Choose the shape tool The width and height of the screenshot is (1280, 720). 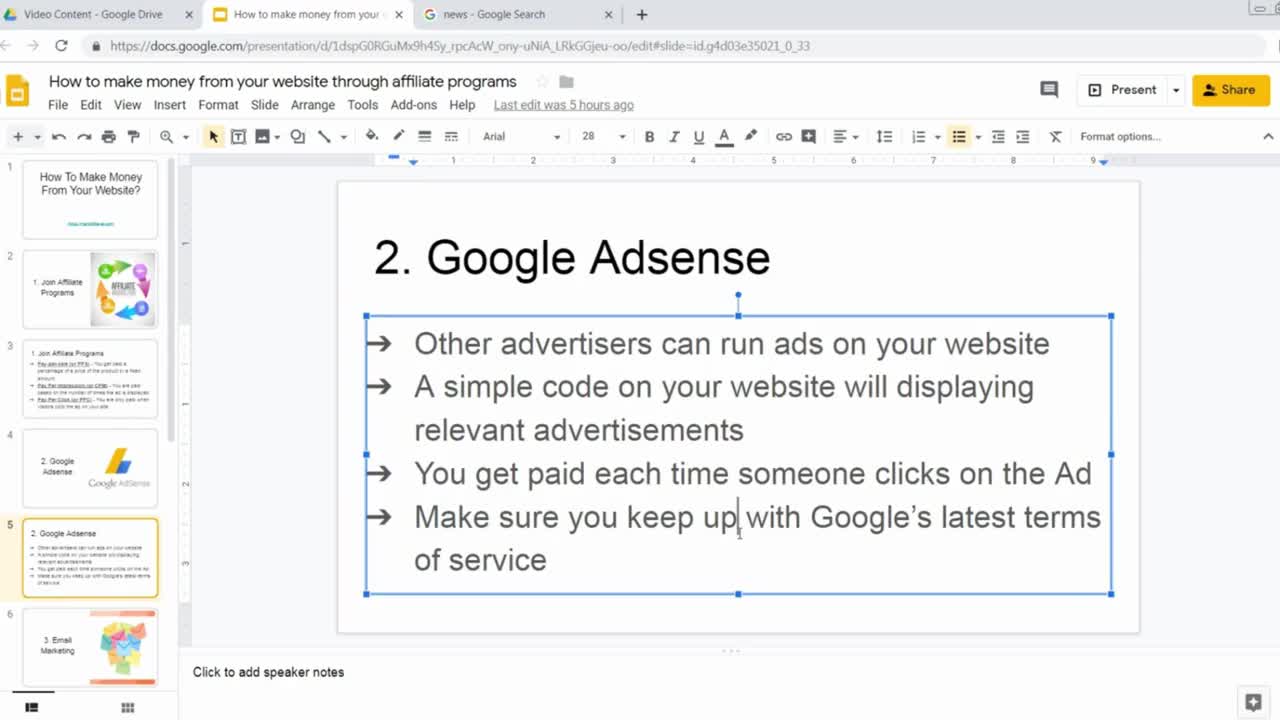(297, 137)
